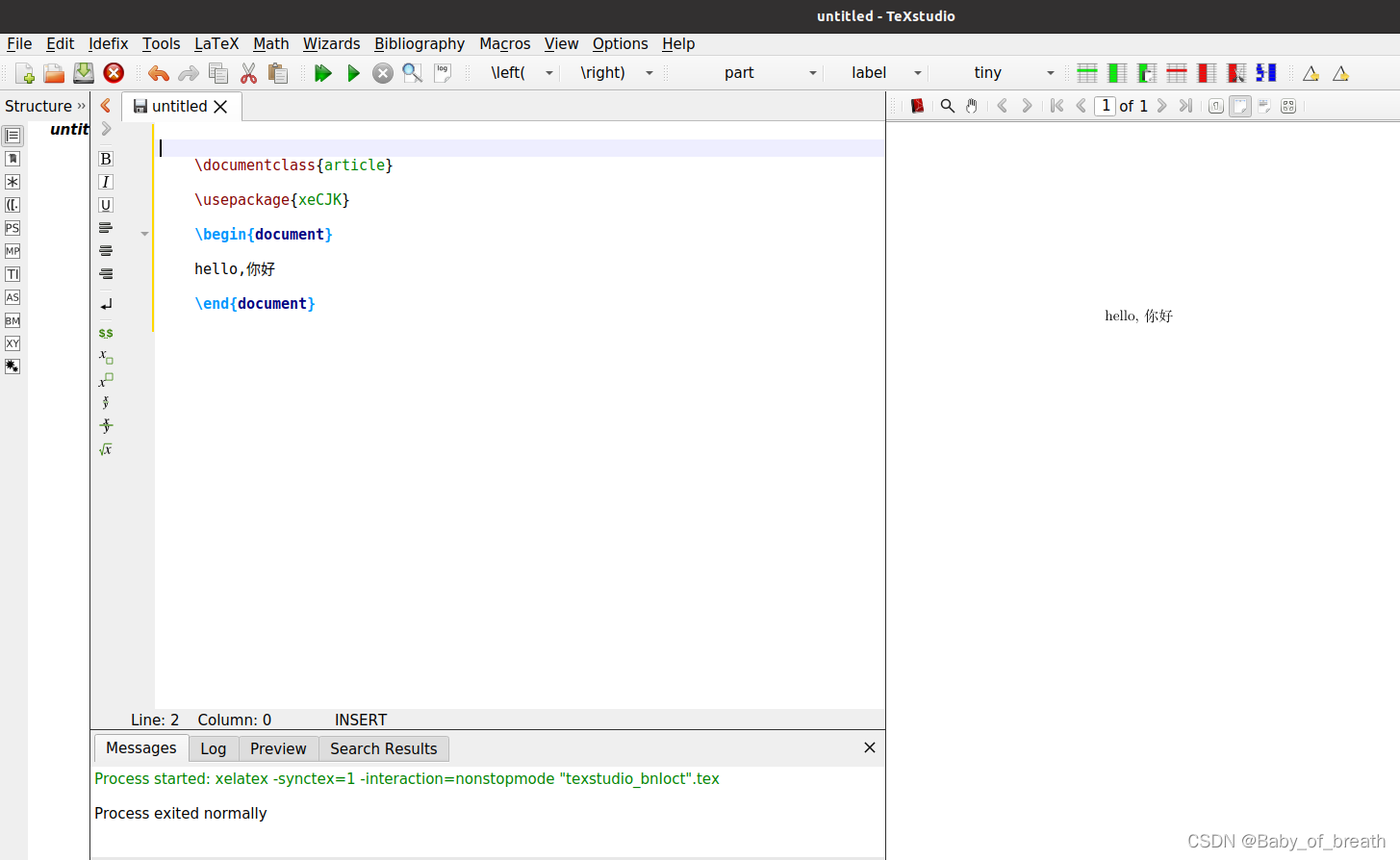Enable single page mode in the PDF toolbar
The height and width of the screenshot is (860, 1400).
coord(1215,106)
